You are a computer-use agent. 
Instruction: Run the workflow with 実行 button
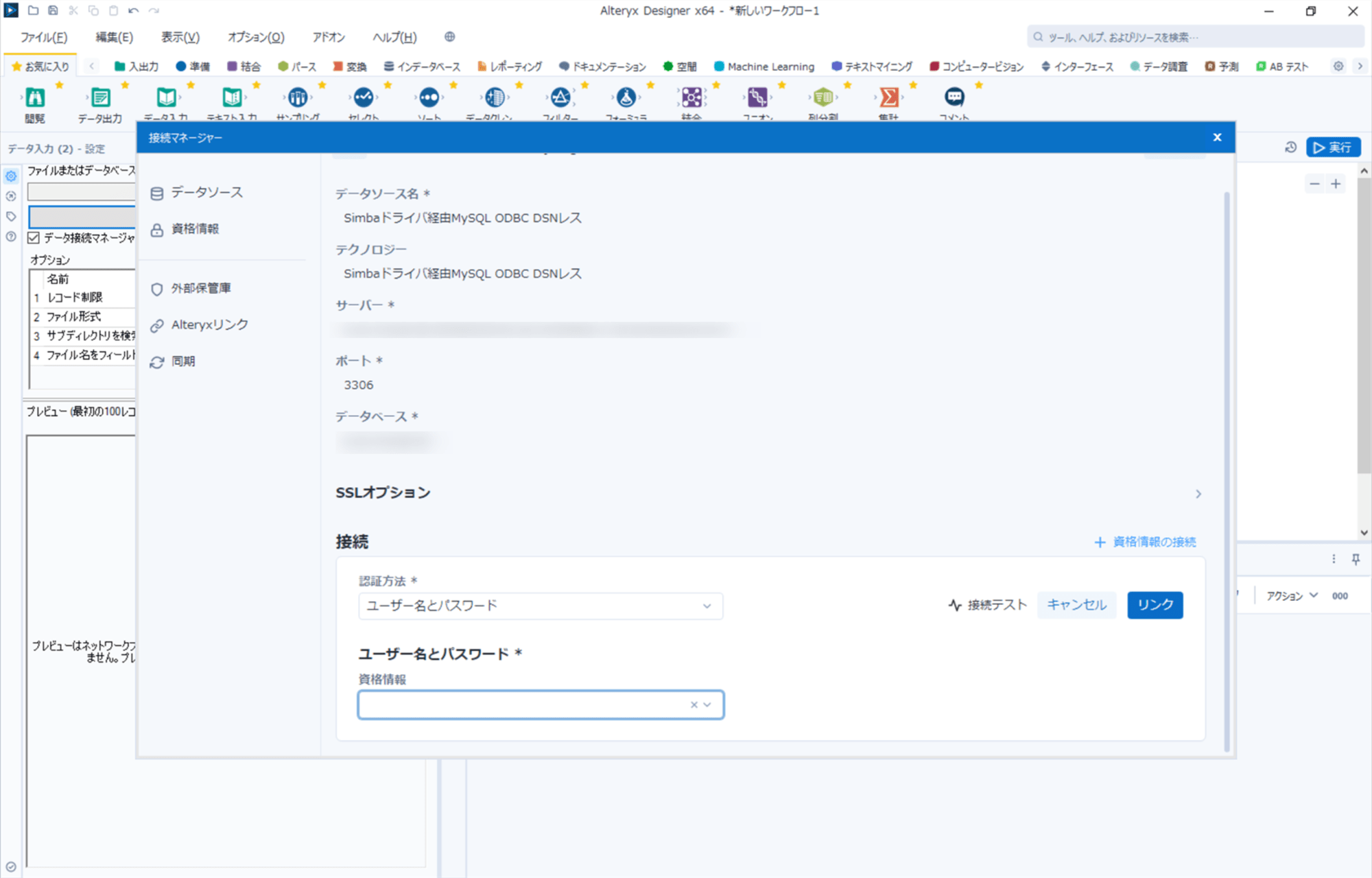(x=1333, y=147)
